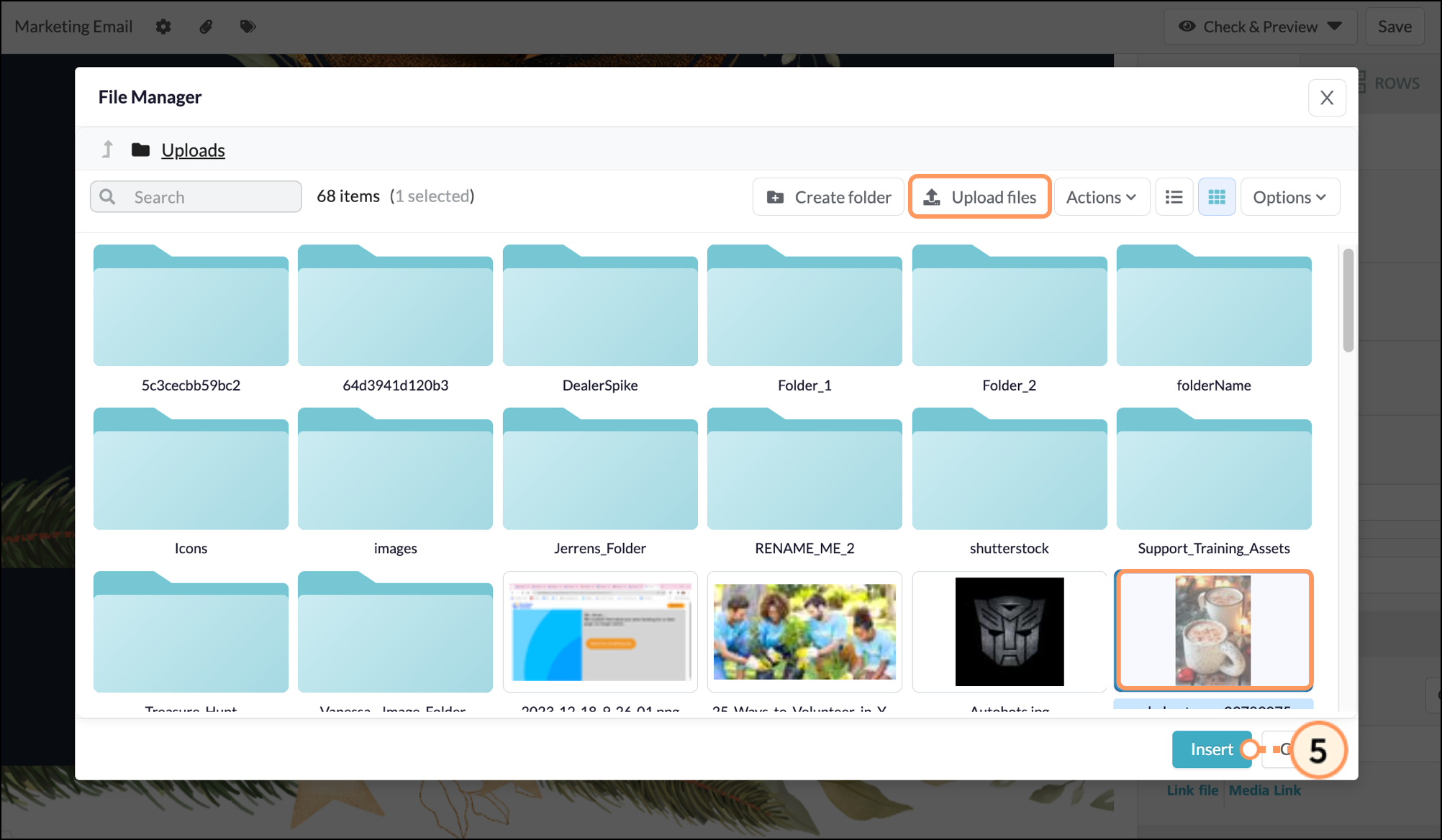Expand the Actions dropdown
Viewport: 1442px width, 840px height.
[x=1102, y=197]
